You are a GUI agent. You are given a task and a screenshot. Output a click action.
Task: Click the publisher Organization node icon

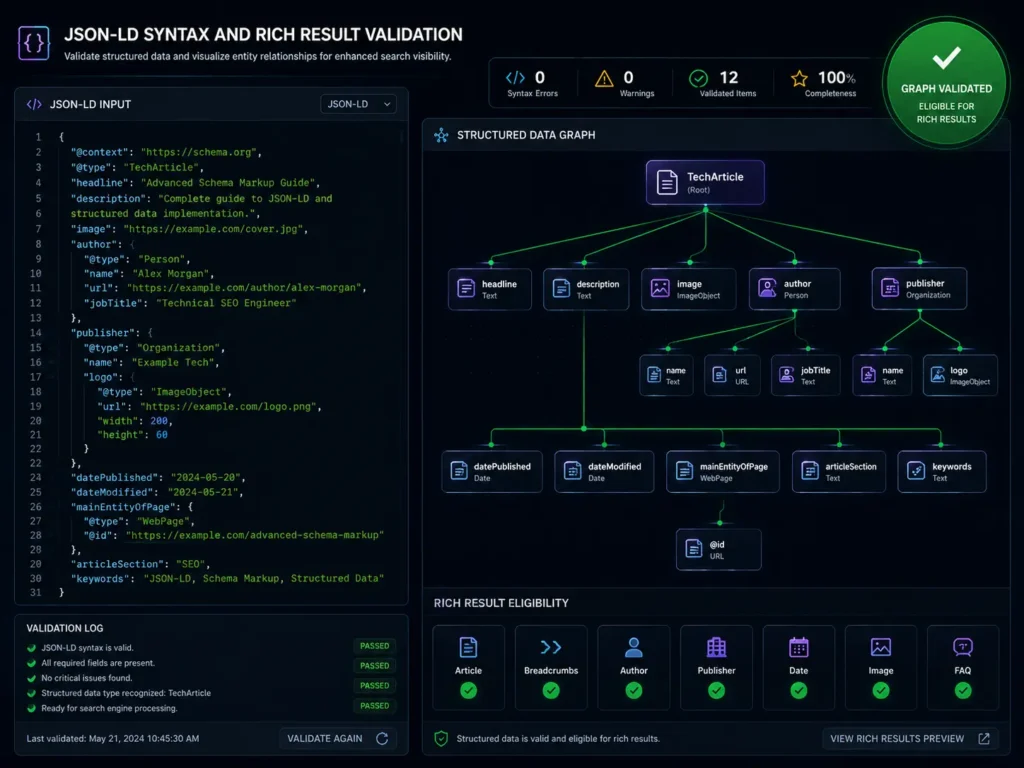[x=890, y=287]
